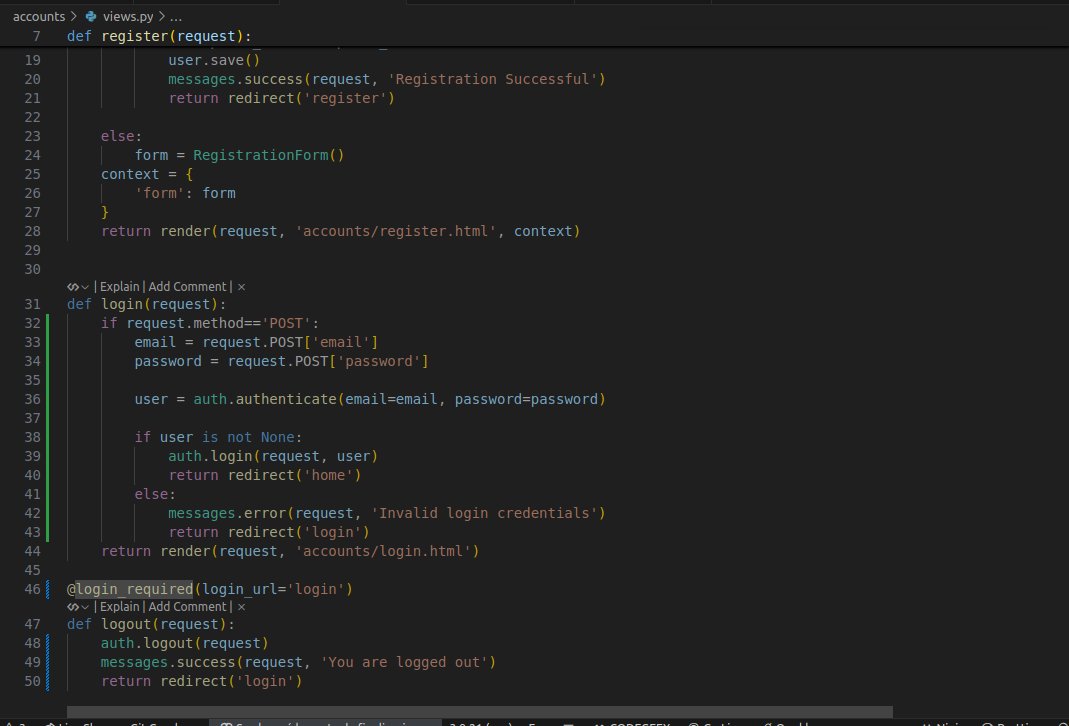Click the Python file icon in breadcrumb
1069x726 pixels.
tap(91, 16)
